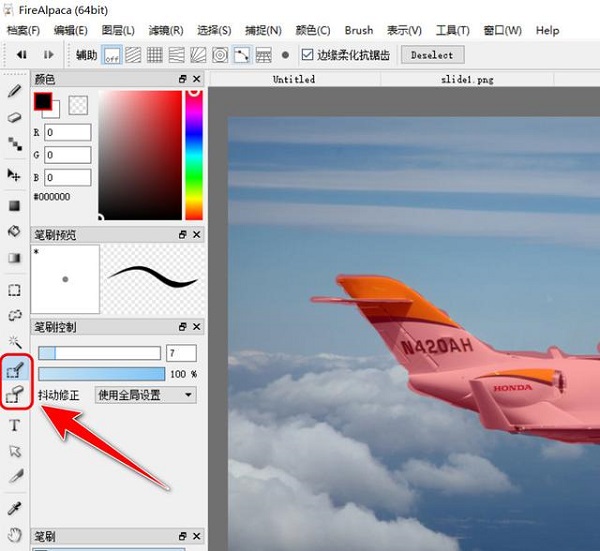
Task: Enable radial lines snap
Action: 198,55
